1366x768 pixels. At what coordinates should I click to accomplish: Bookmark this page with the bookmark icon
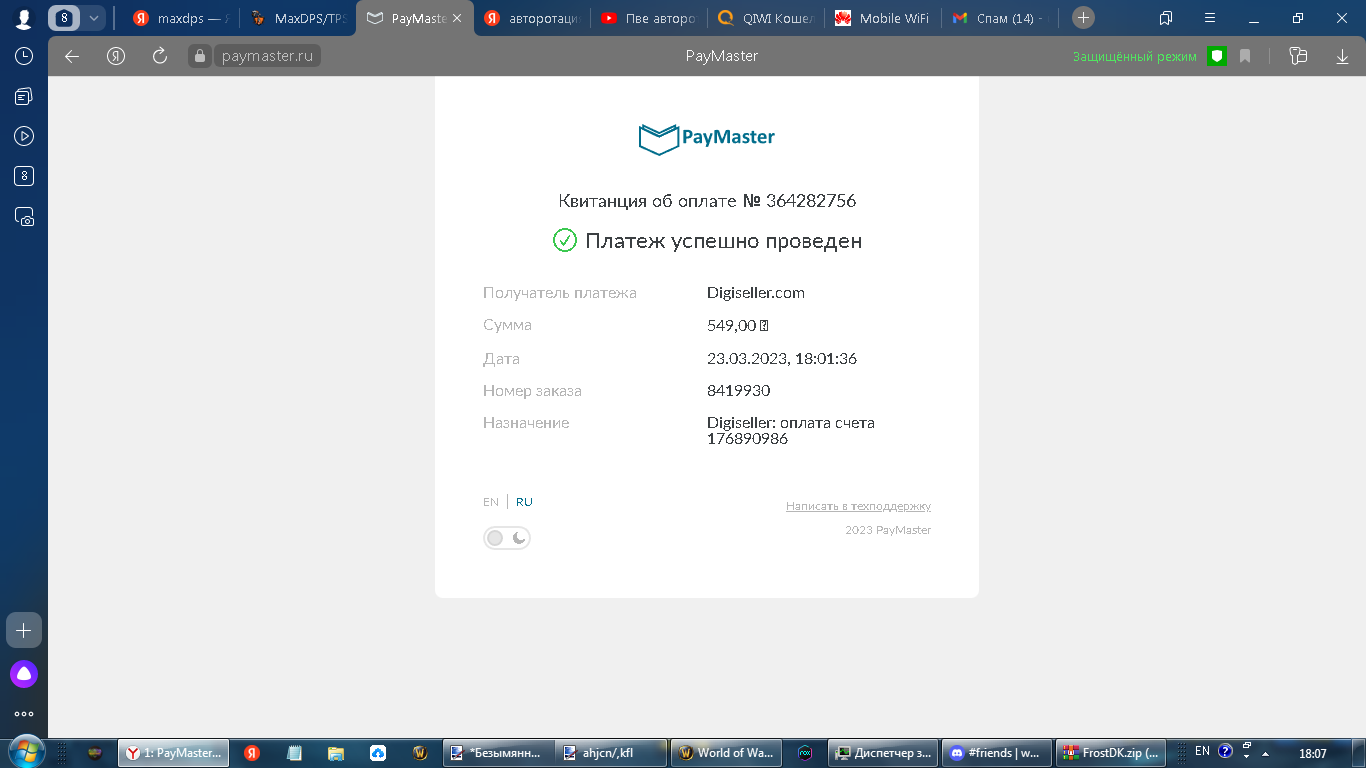click(x=1245, y=56)
